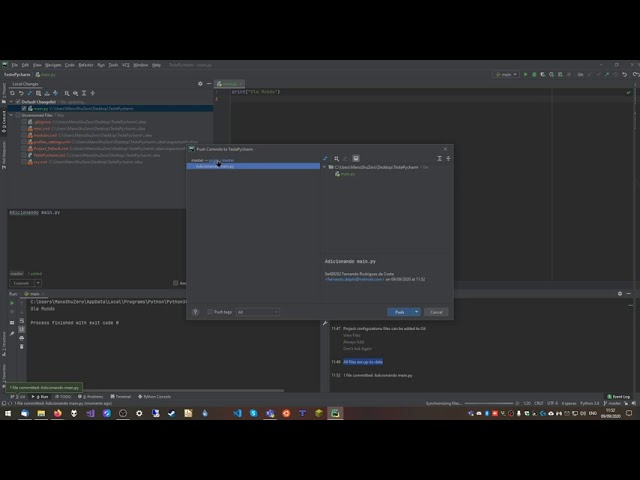Click the Cancel button in Push dialog

436,312
